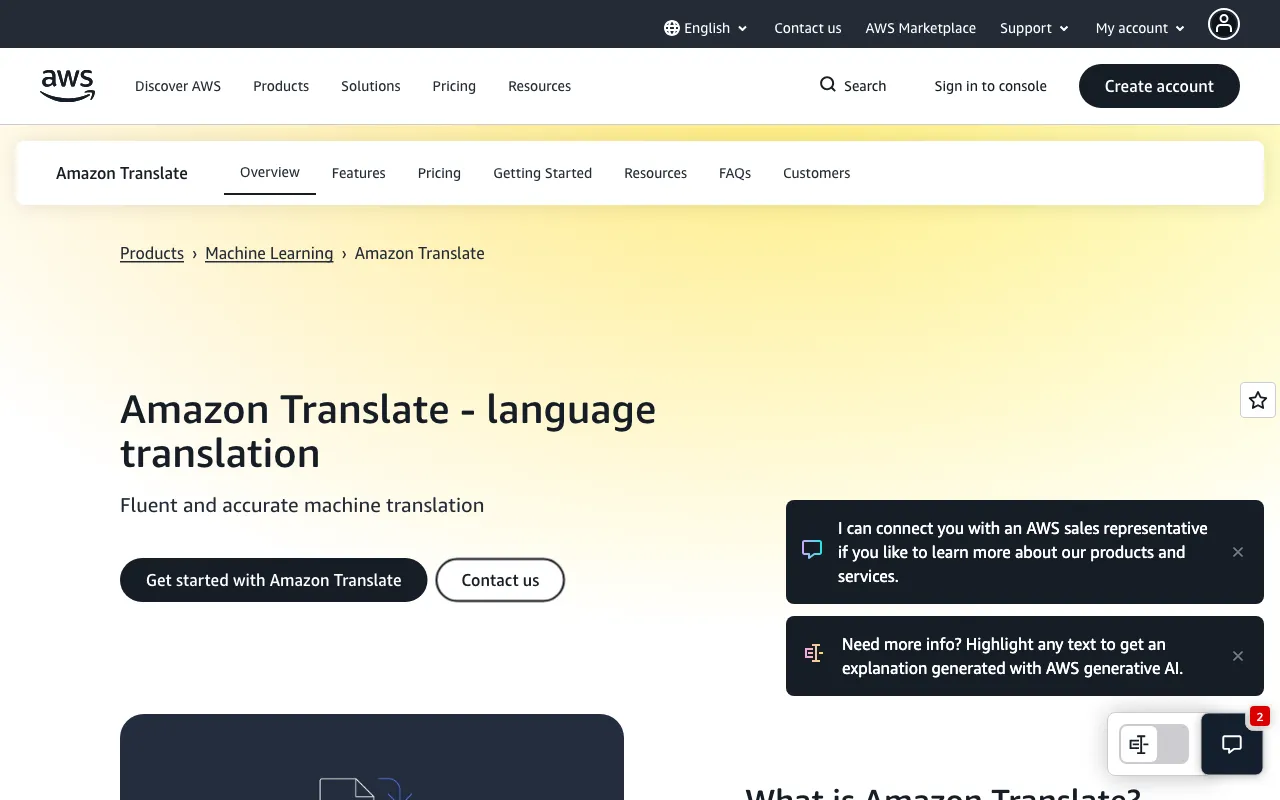This screenshot has width=1280, height=800.
Task: Click the generative AI explanation icon
Action: (814, 655)
